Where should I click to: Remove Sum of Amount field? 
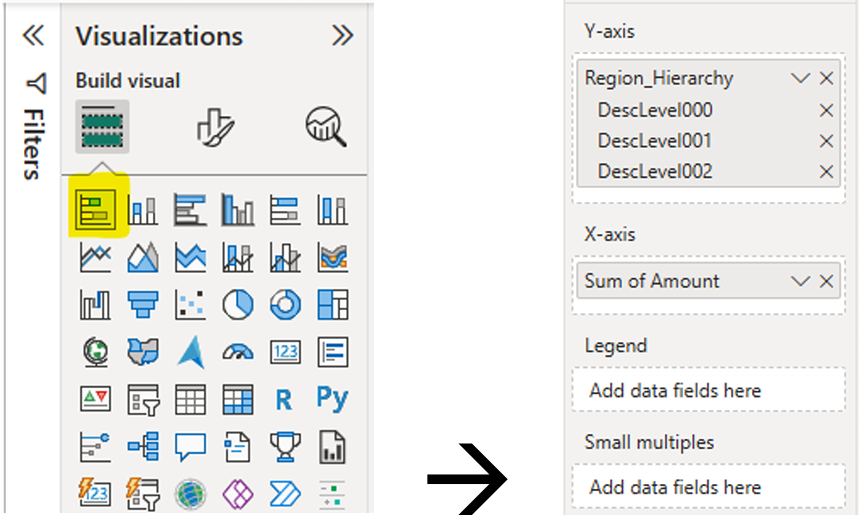(826, 281)
